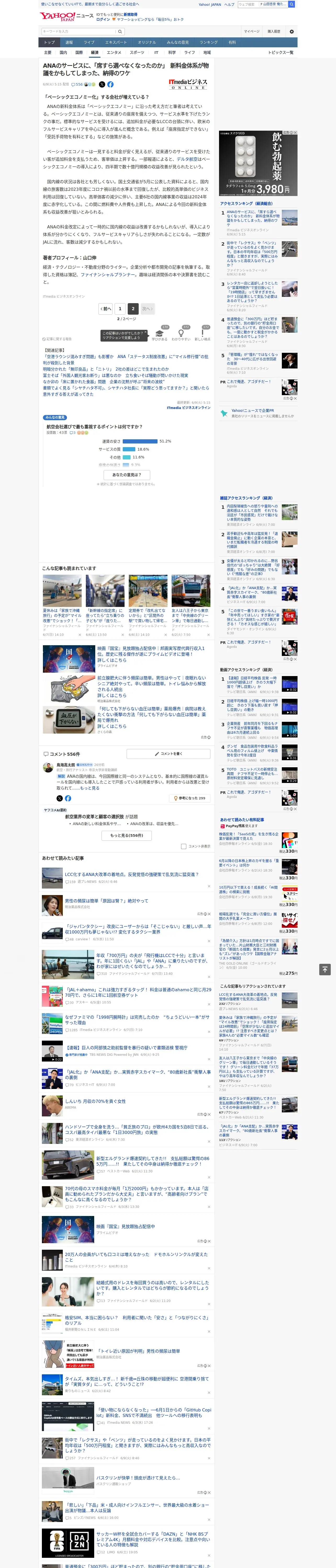Click the コメントを書く button
336x1568 pixels.
tap(168, 754)
